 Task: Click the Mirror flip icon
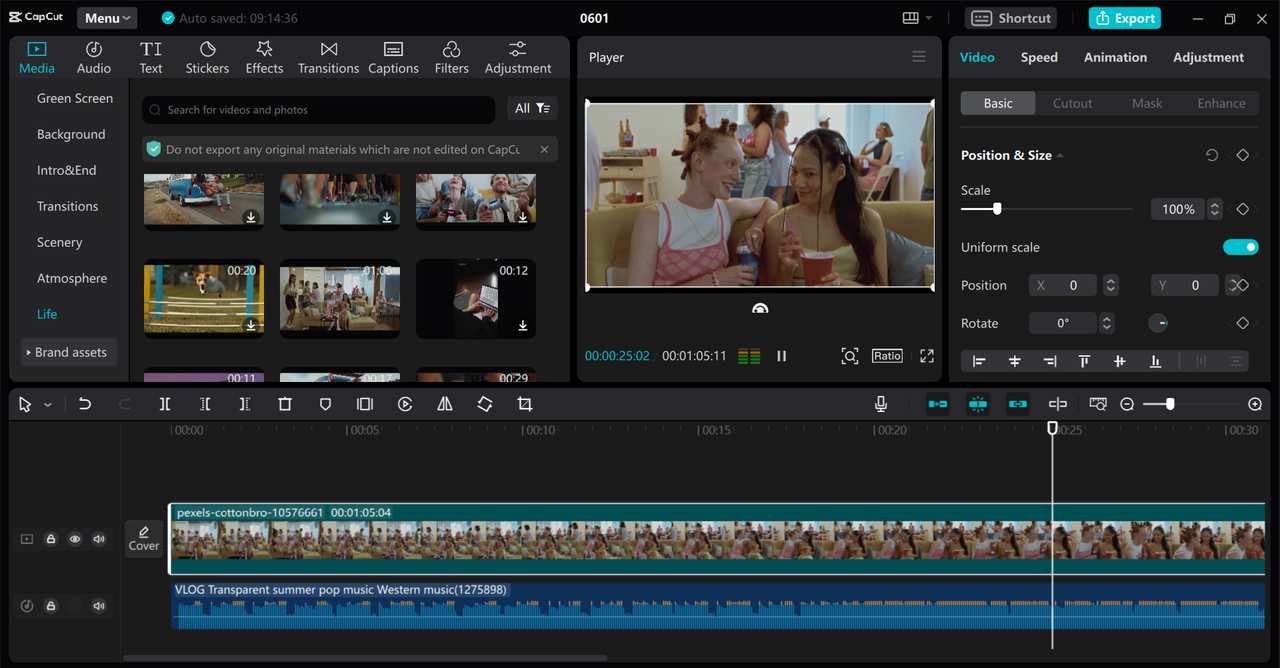click(445, 404)
